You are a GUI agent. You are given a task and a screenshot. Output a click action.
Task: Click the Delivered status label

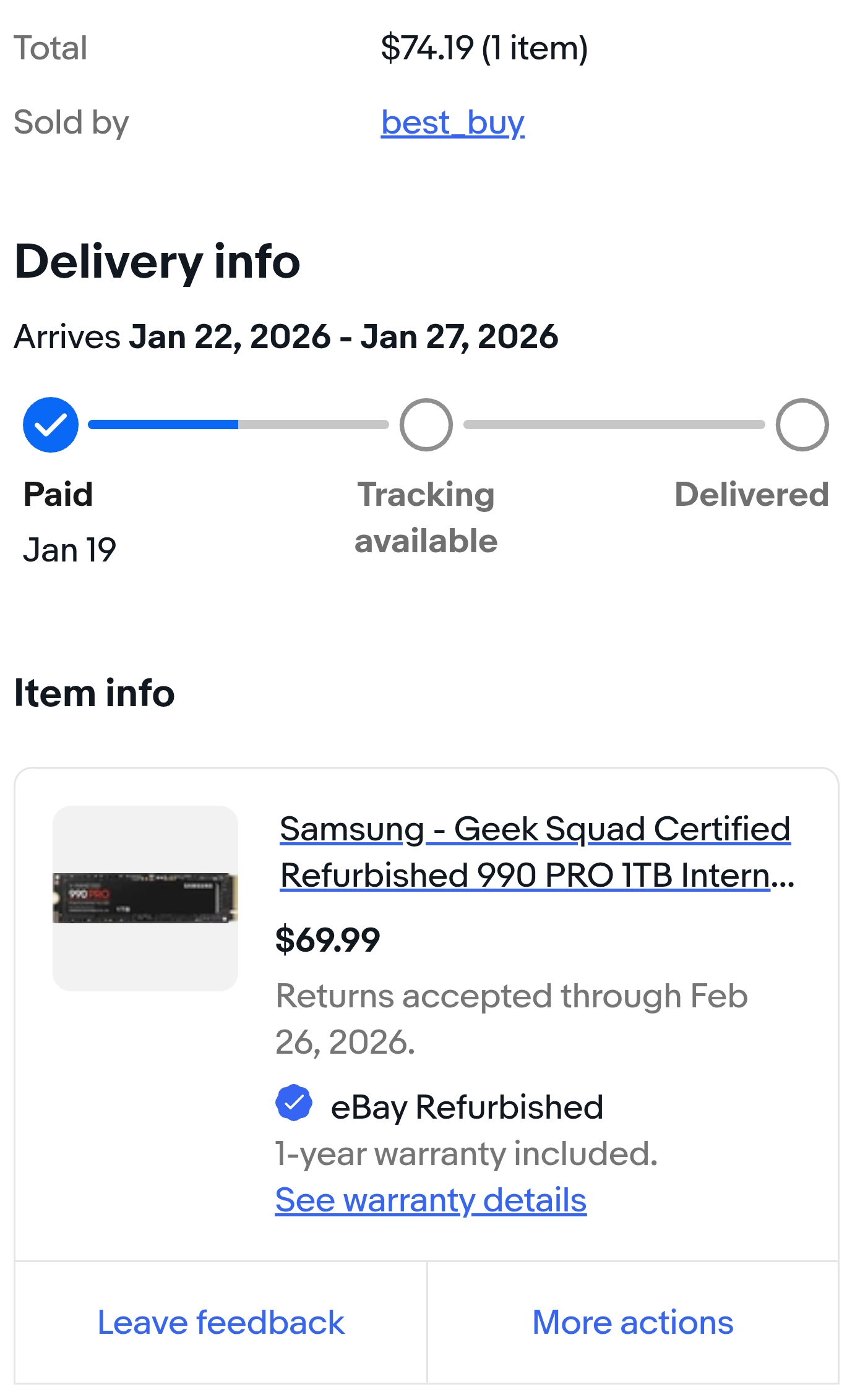pyautogui.click(x=751, y=495)
